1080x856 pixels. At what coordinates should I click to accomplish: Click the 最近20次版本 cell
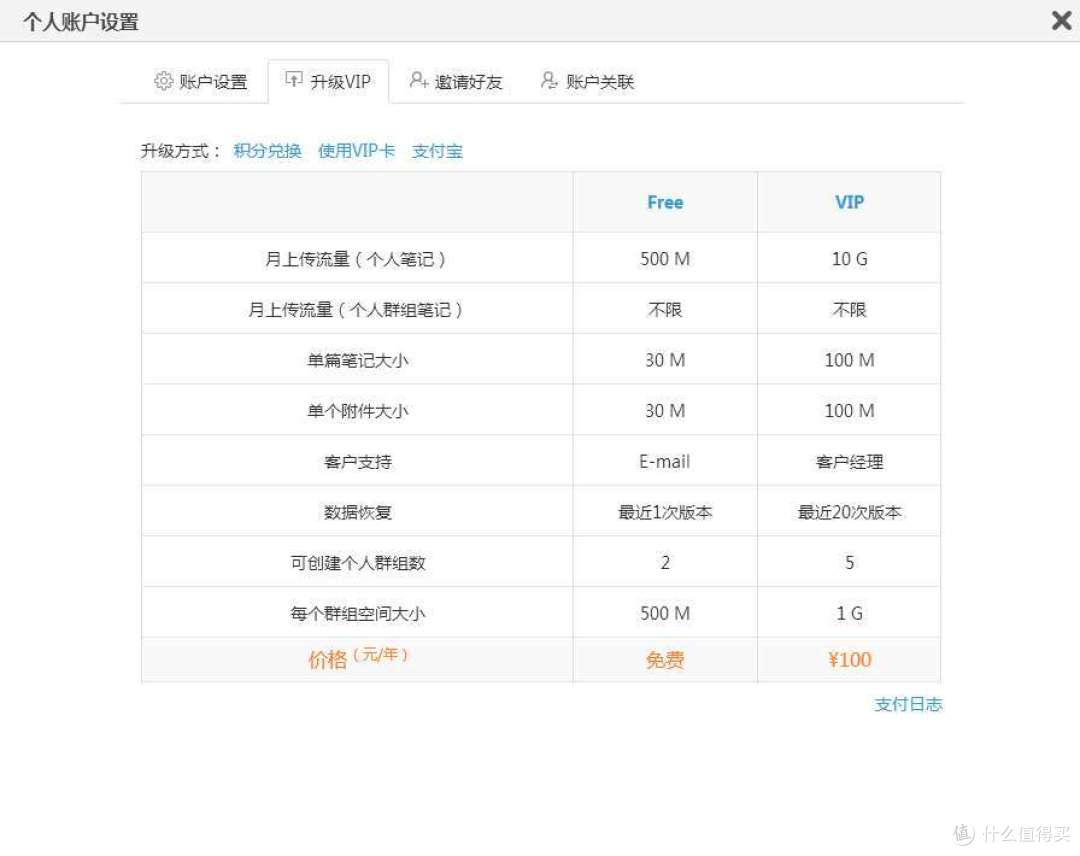[x=849, y=512]
